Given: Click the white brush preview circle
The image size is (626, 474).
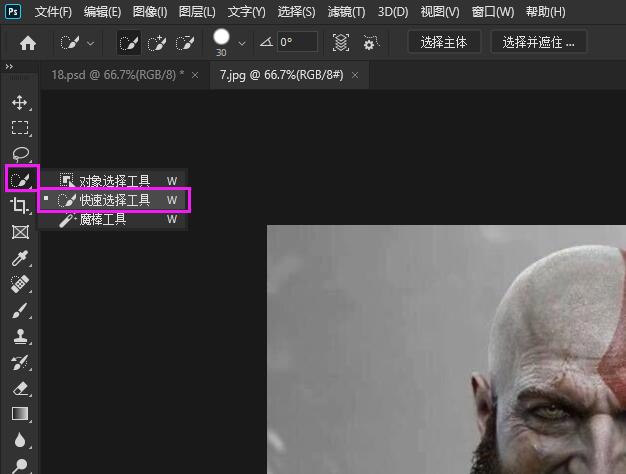Looking at the screenshot, I should [221, 38].
